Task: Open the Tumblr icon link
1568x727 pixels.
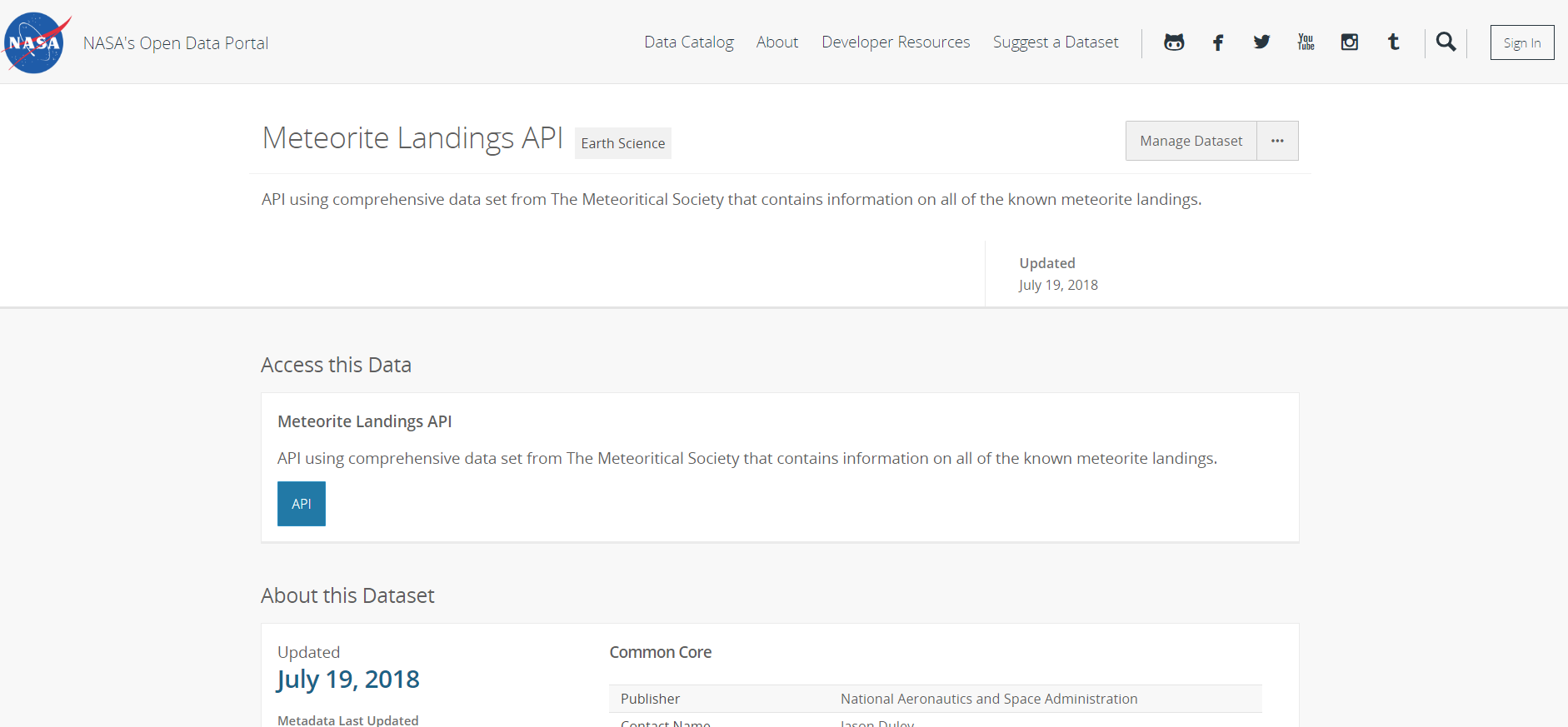Action: (x=1393, y=42)
